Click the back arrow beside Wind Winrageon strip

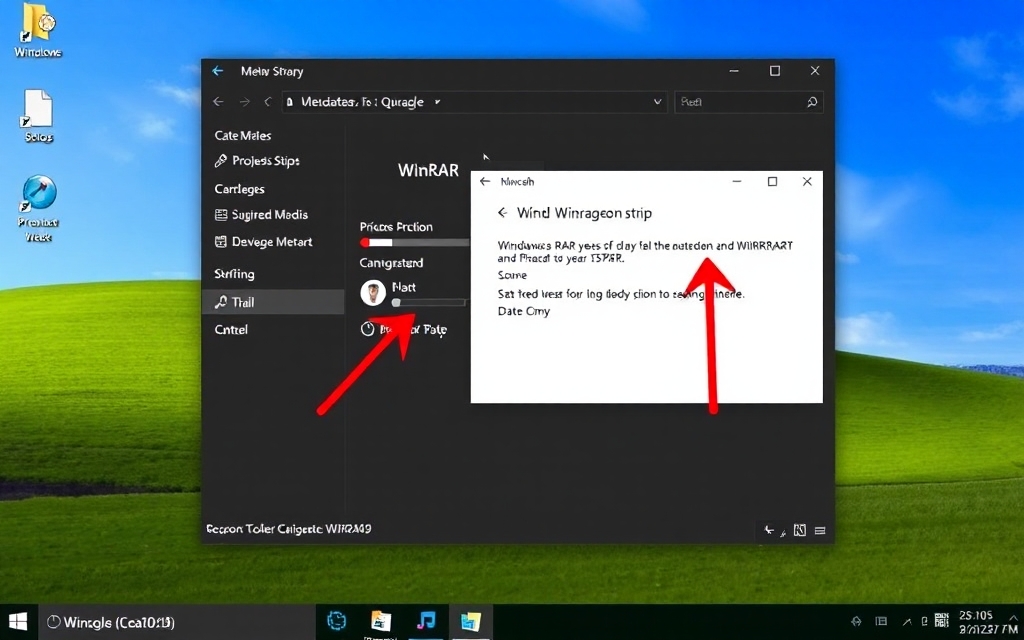(502, 213)
